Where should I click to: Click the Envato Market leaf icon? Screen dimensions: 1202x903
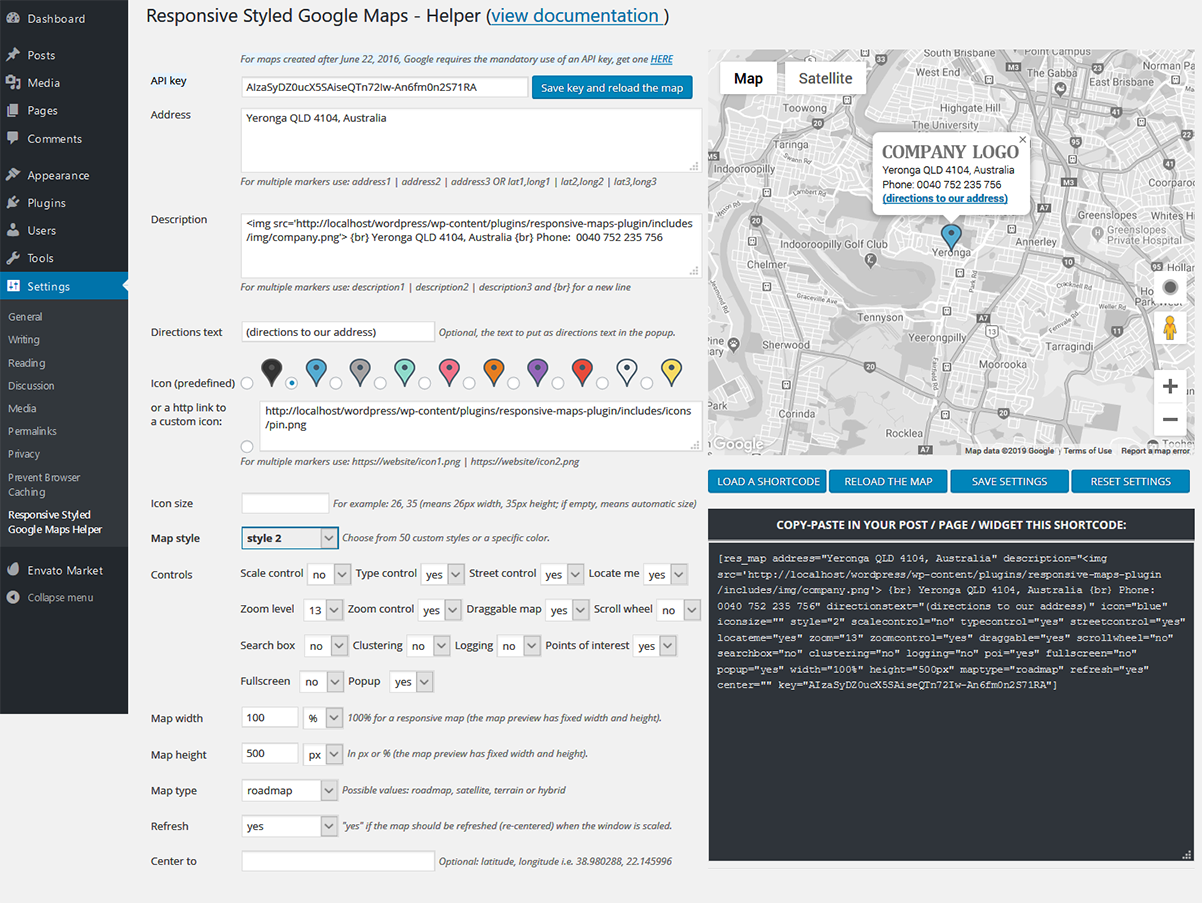[13, 570]
